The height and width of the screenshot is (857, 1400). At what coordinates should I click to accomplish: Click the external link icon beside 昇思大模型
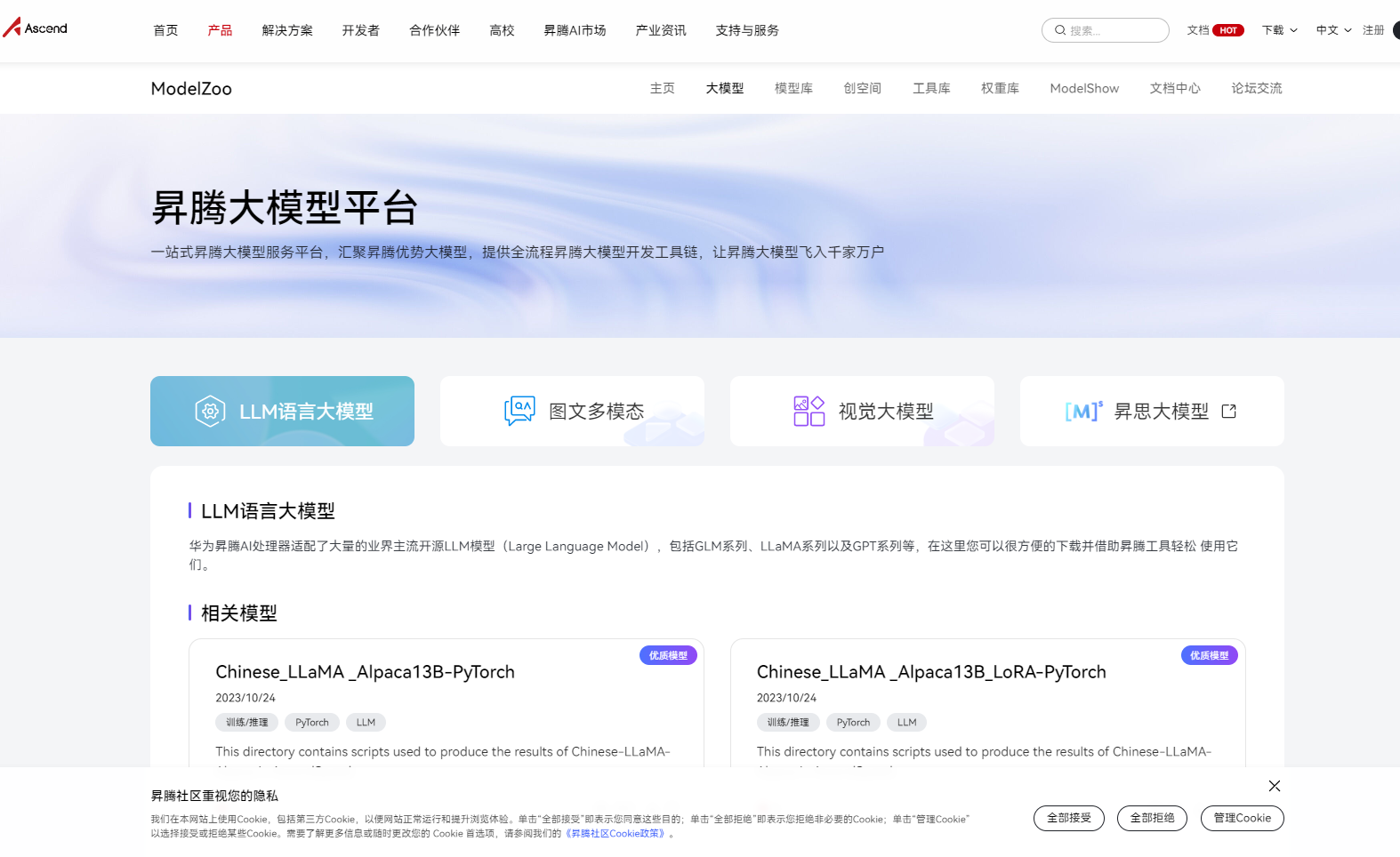(1229, 412)
